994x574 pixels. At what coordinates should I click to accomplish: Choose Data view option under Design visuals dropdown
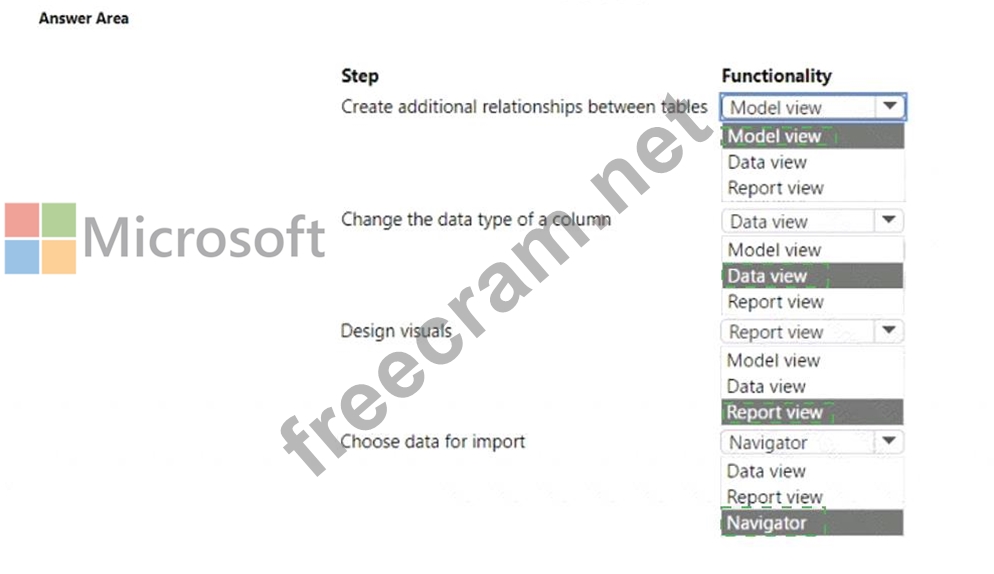[766, 386]
